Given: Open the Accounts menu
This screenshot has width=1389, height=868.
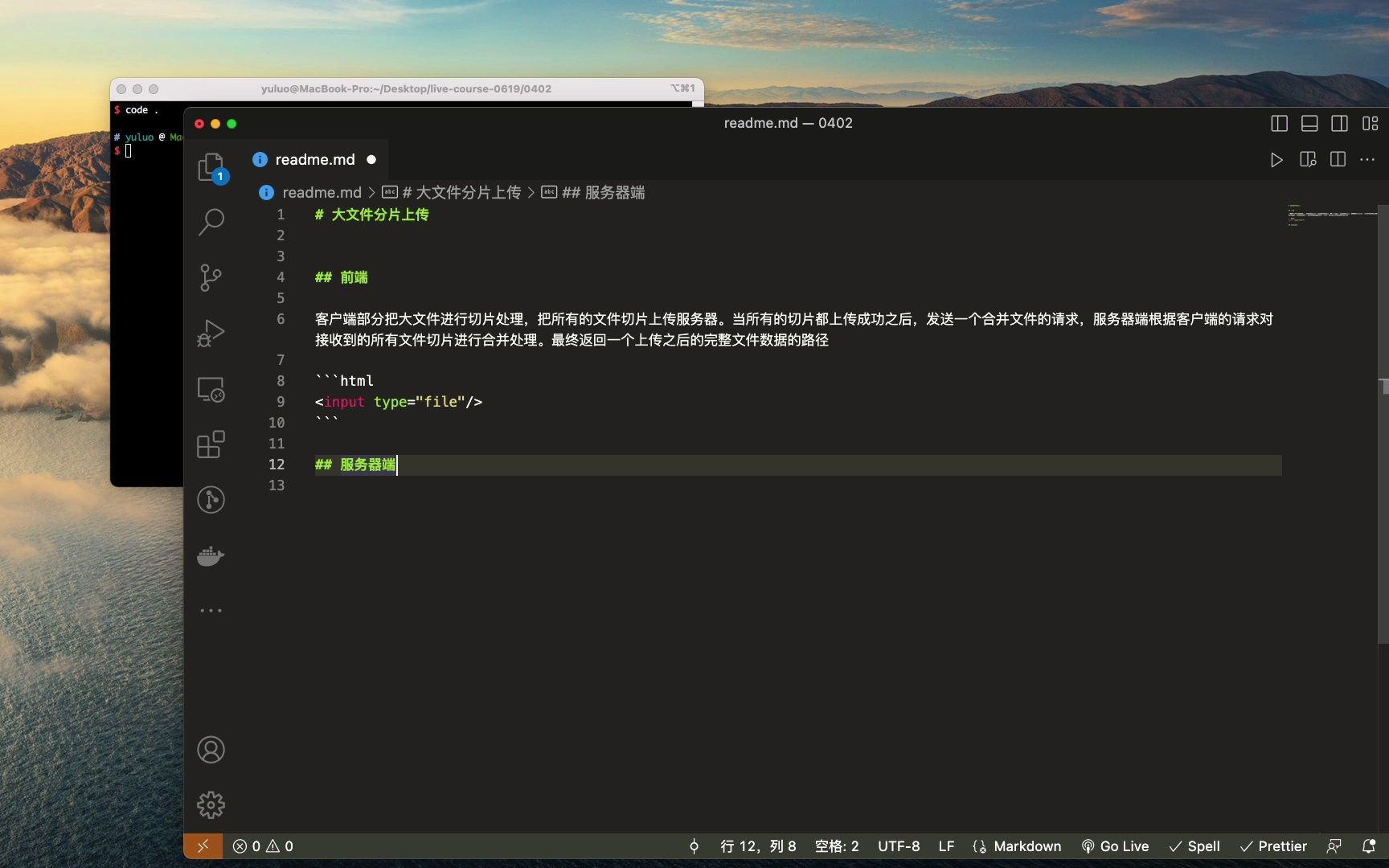Looking at the screenshot, I should point(211,750).
